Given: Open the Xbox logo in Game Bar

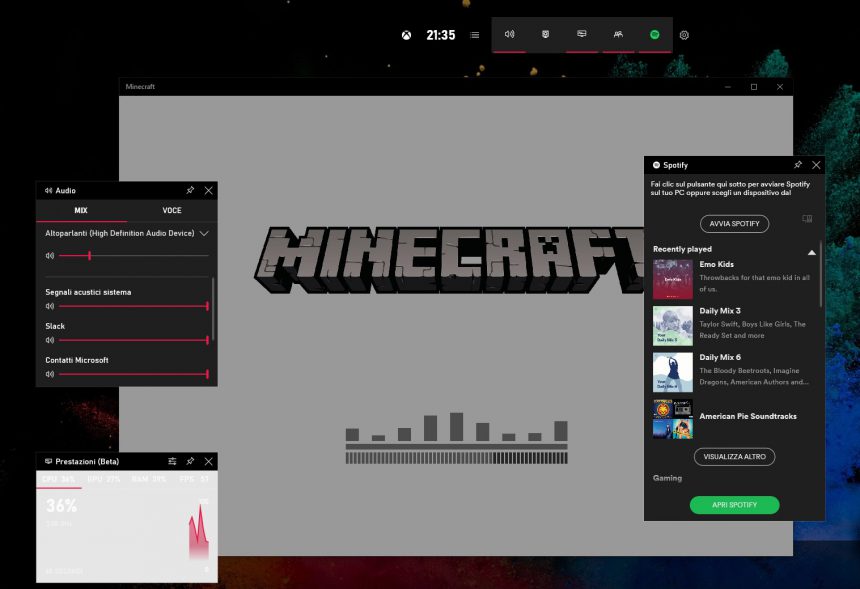Looking at the screenshot, I should (406, 35).
